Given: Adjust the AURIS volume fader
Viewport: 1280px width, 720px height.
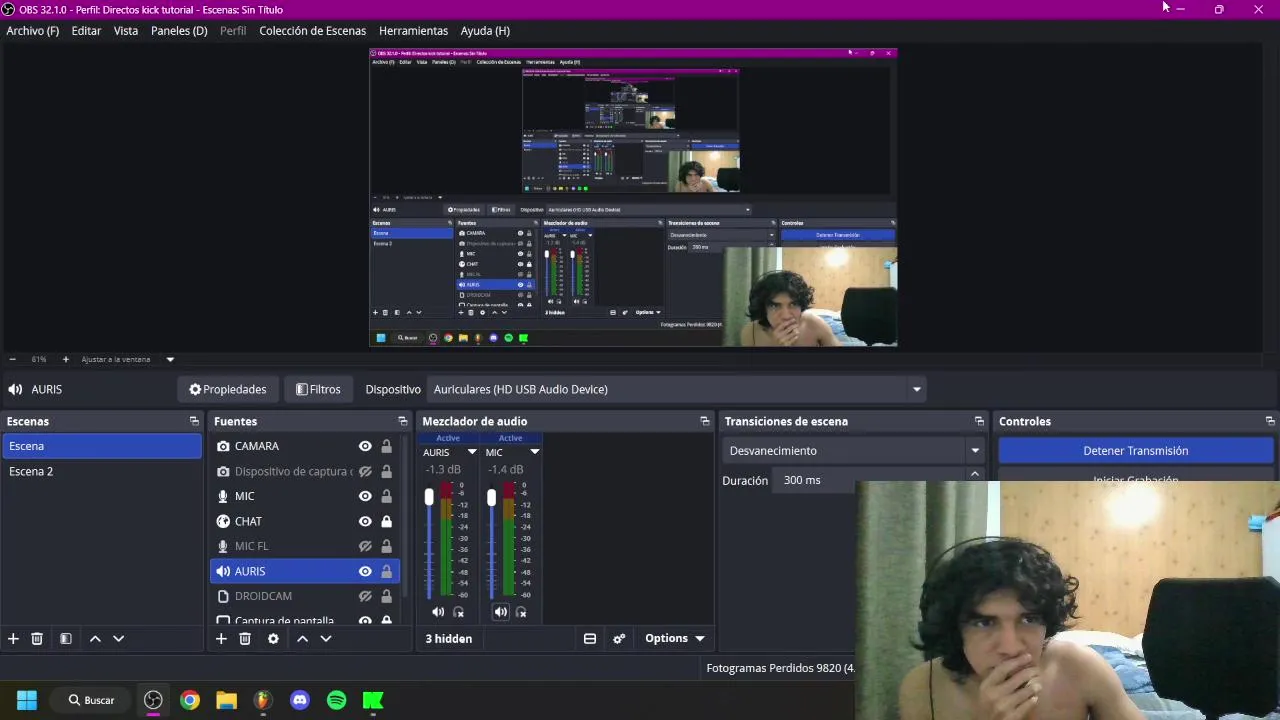Looking at the screenshot, I should pos(429,497).
